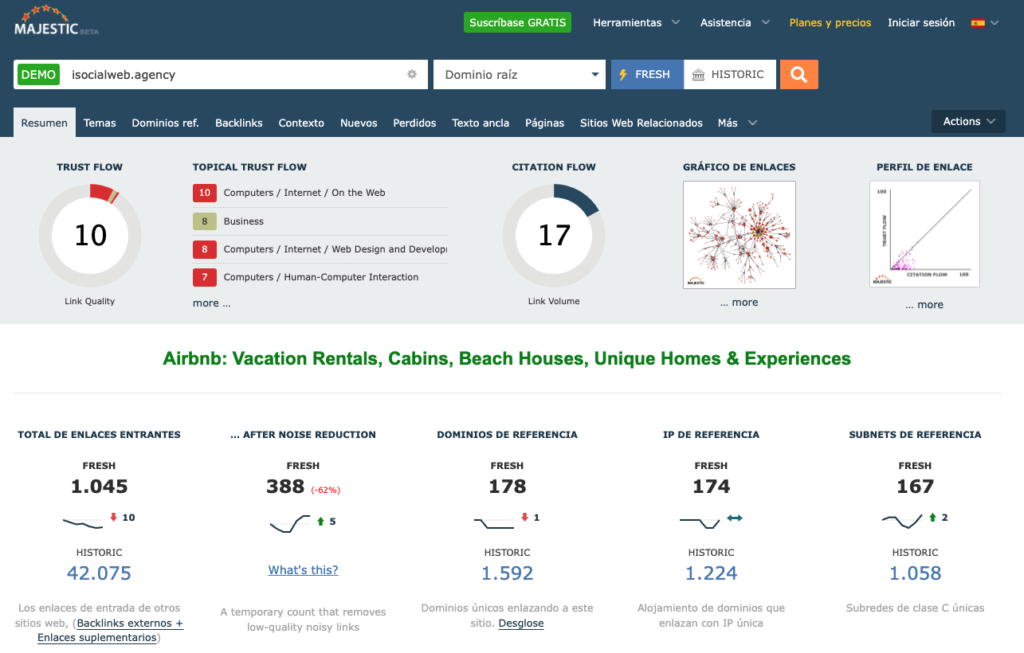Click more under Topical Trust Flow
The image size is (1024, 653).
[212, 303]
